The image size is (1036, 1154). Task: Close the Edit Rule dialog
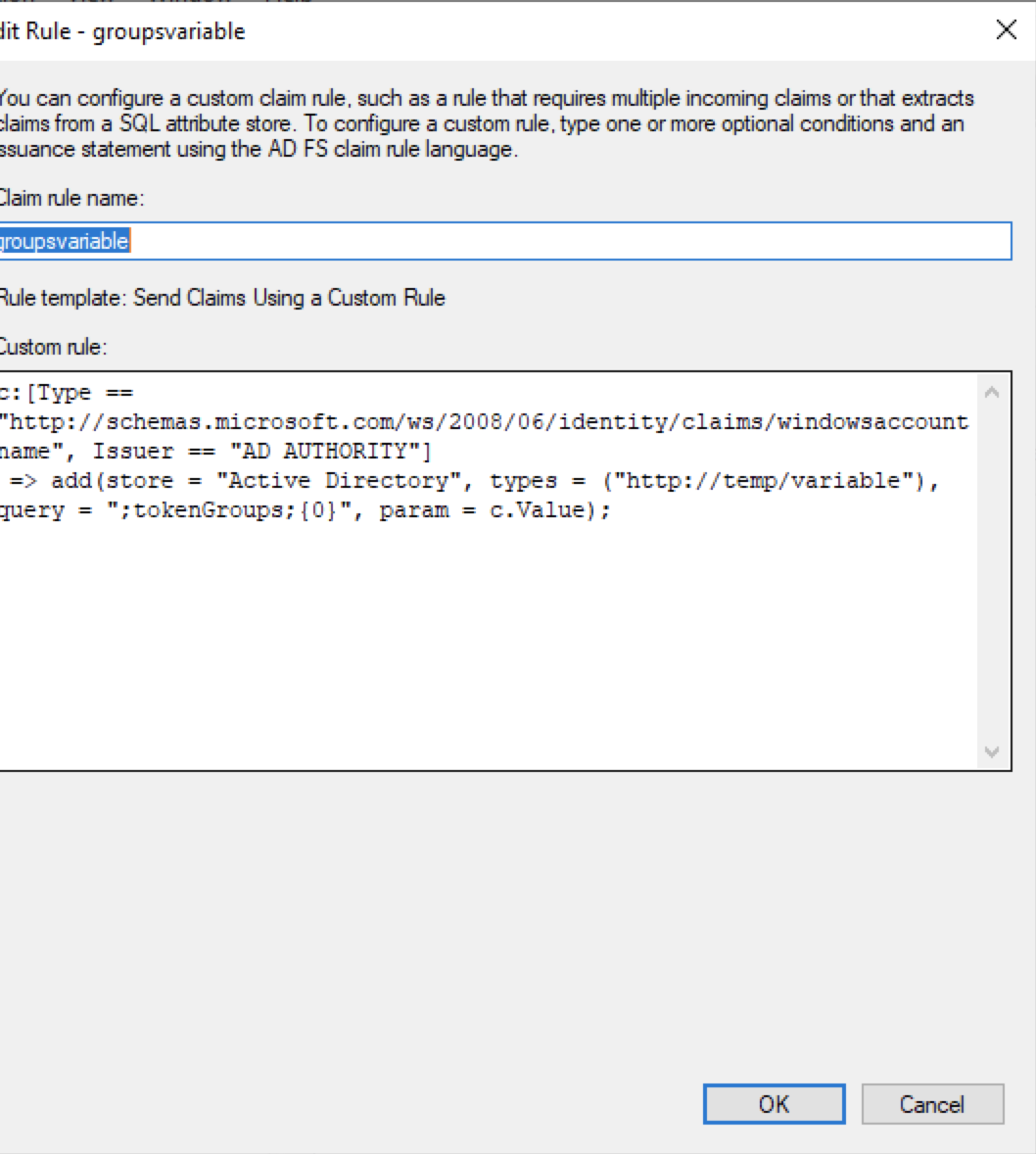(1006, 30)
